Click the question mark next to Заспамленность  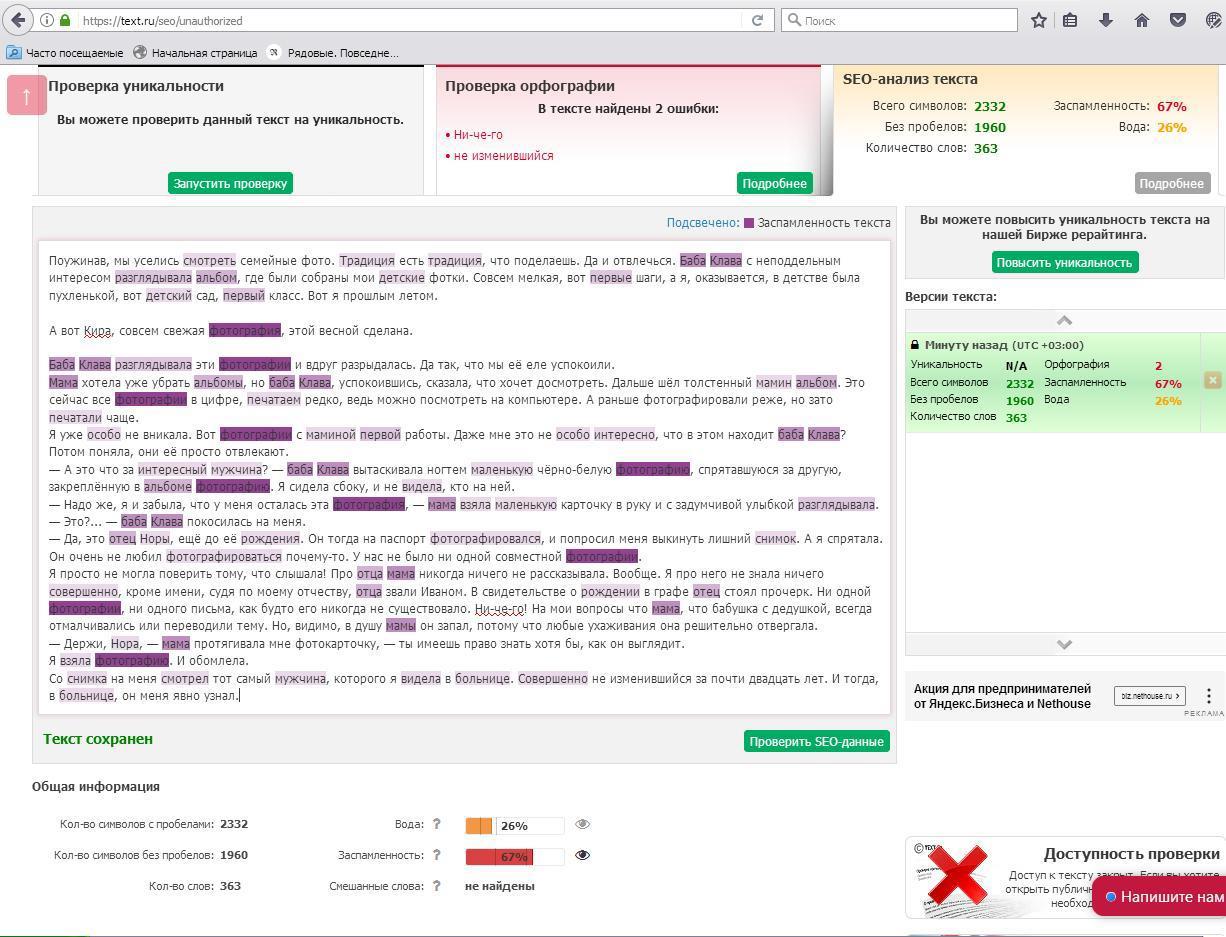(x=436, y=855)
